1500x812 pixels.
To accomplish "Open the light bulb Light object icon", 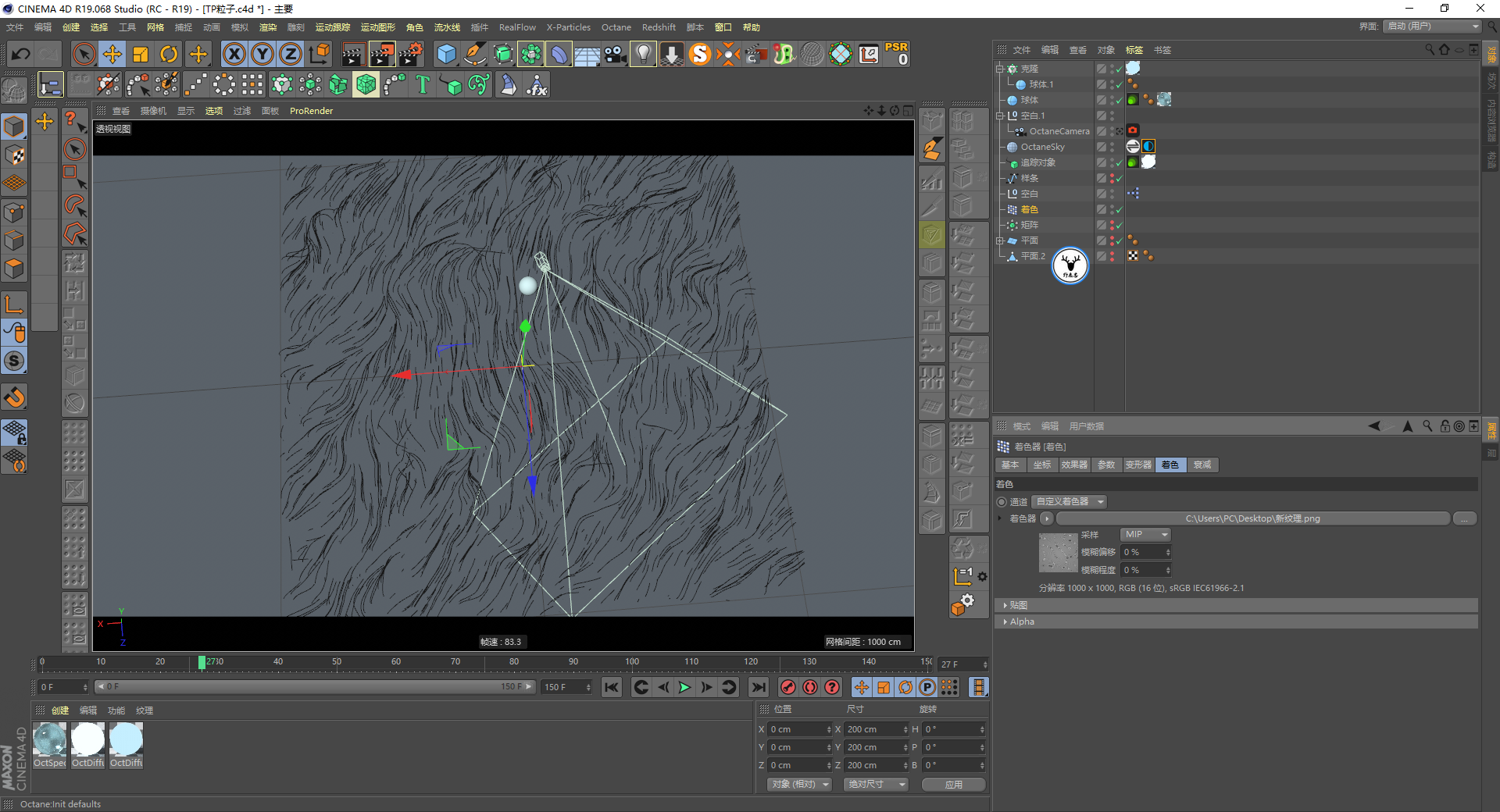I will [x=642, y=54].
